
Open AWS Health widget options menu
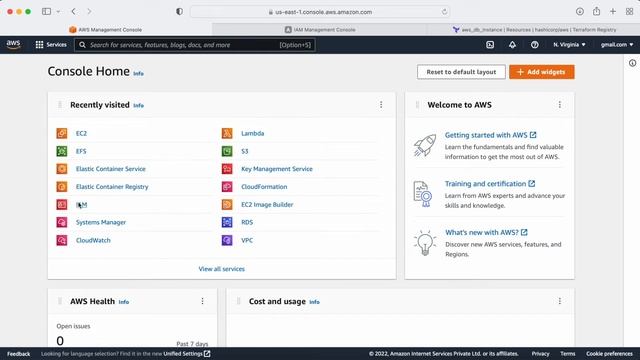(202, 301)
